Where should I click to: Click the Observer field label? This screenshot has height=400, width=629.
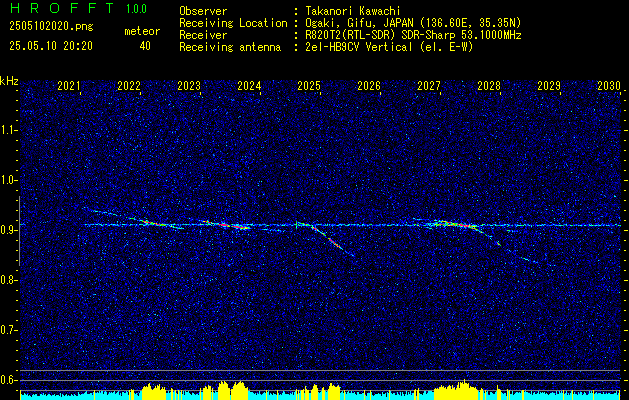[203, 11]
